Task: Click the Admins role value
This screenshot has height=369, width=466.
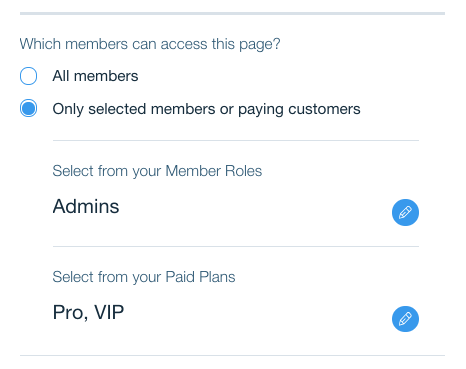Action: [x=86, y=206]
